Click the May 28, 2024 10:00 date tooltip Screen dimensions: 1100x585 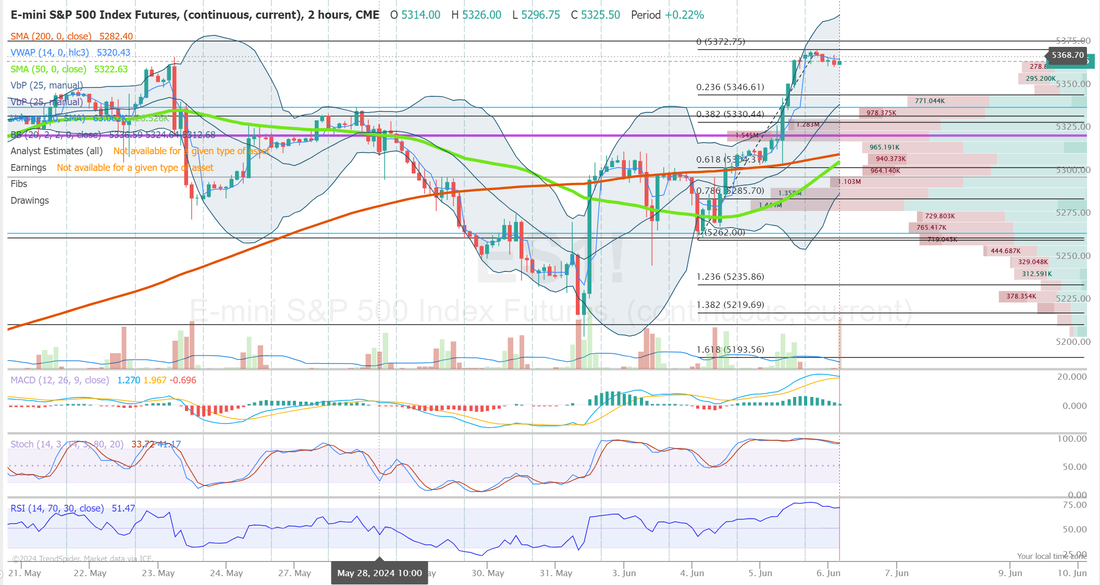[x=379, y=573]
